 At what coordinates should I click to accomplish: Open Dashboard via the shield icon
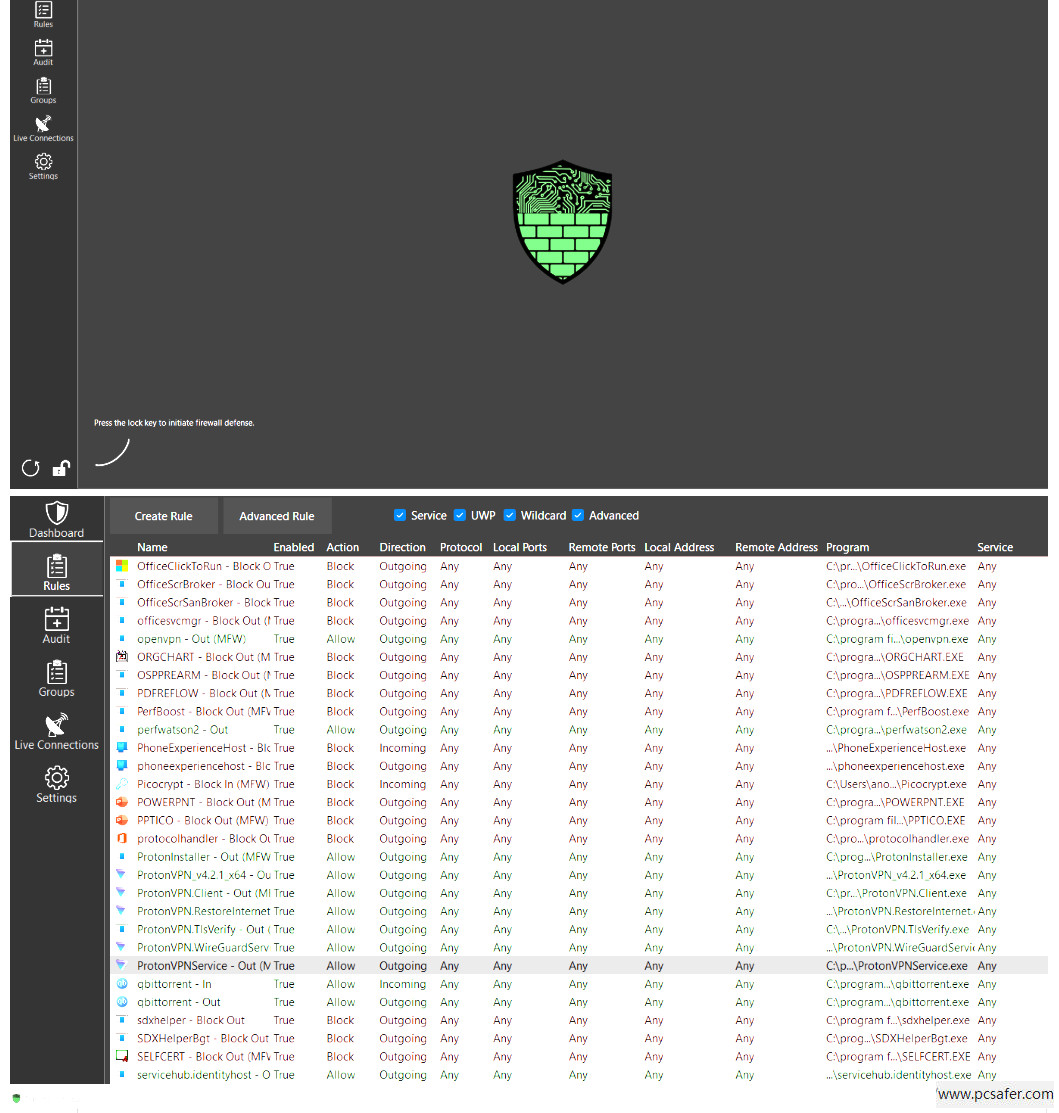57,520
